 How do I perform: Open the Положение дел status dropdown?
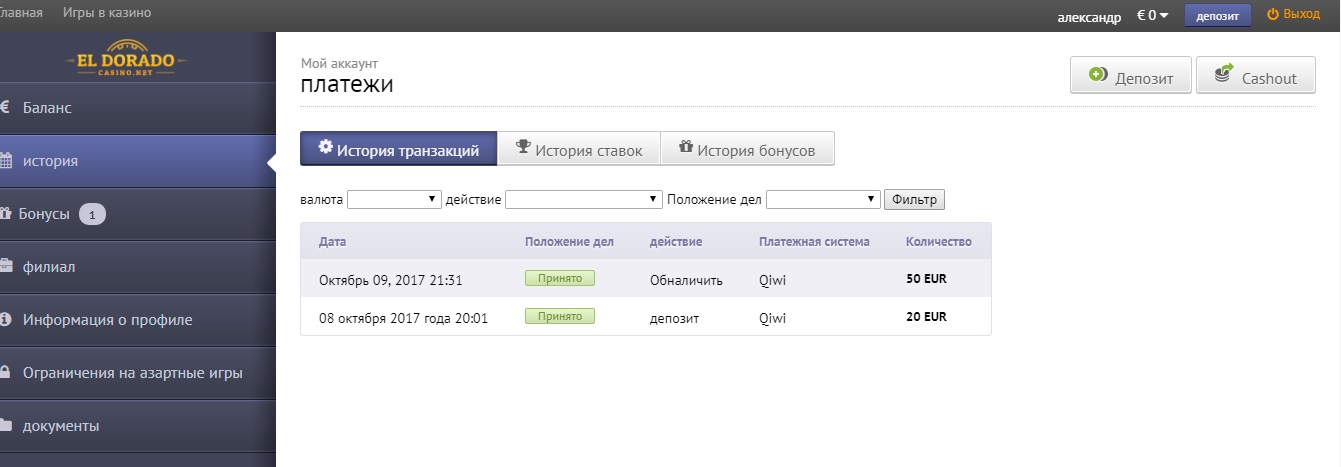coord(823,199)
